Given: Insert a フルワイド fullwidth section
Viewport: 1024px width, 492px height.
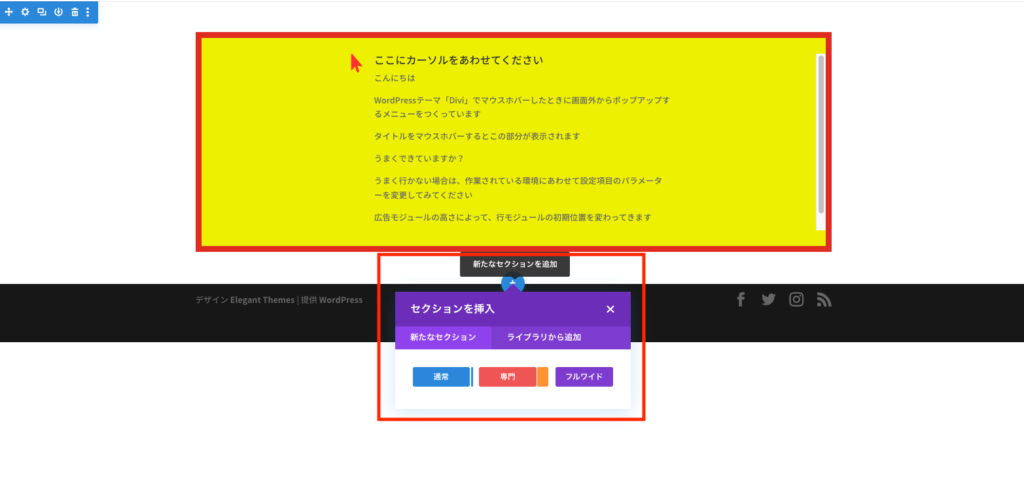Looking at the screenshot, I should pyautogui.click(x=584, y=377).
